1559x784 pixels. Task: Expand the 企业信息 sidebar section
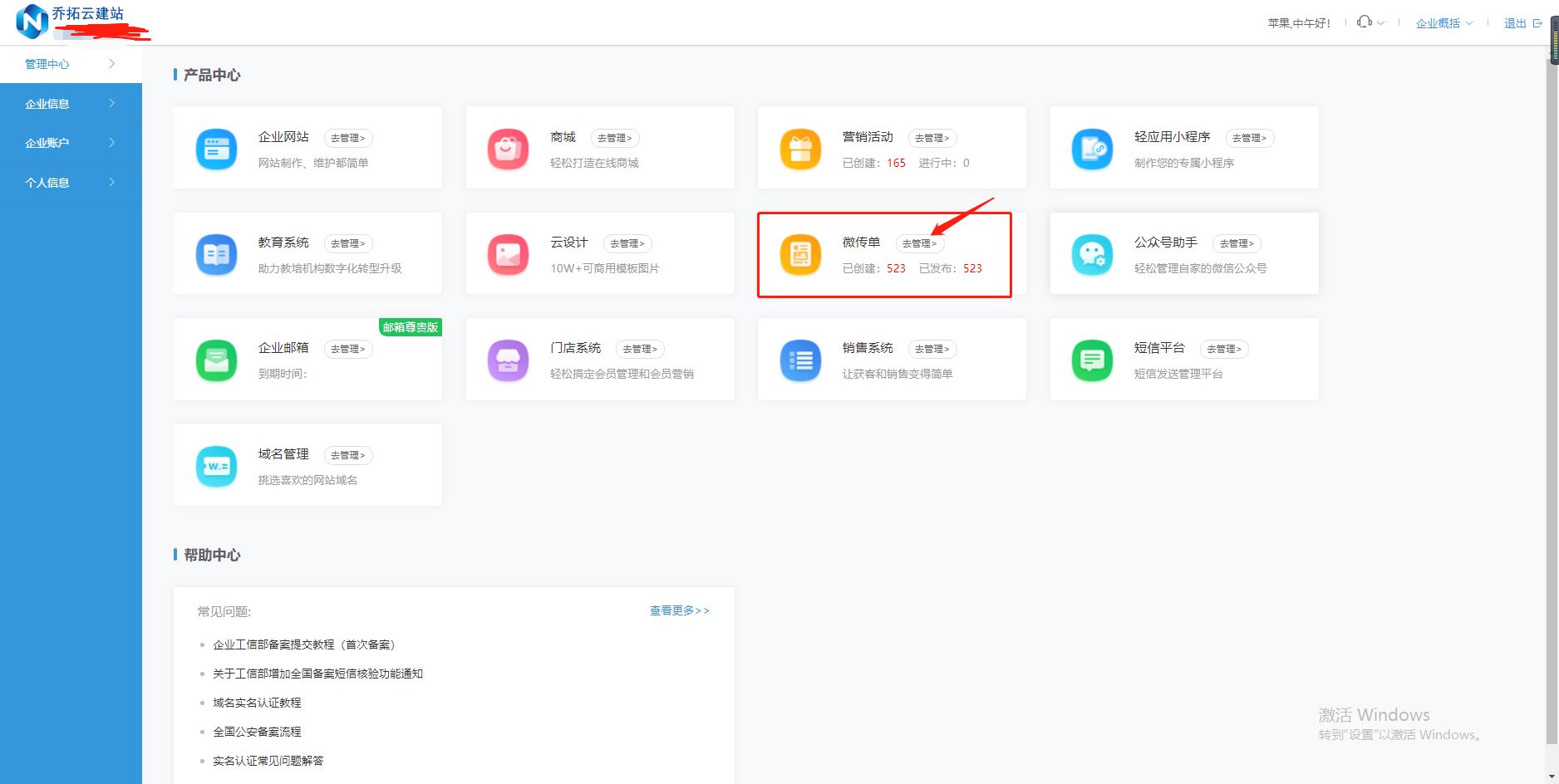[71, 103]
